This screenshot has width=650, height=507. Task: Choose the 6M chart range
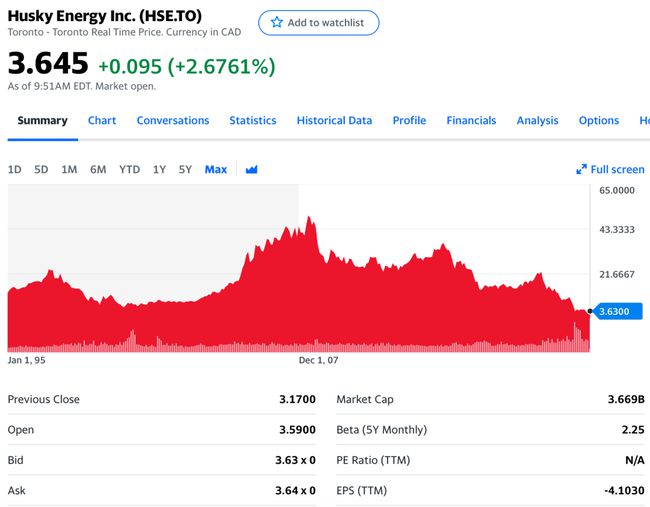pos(98,169)
